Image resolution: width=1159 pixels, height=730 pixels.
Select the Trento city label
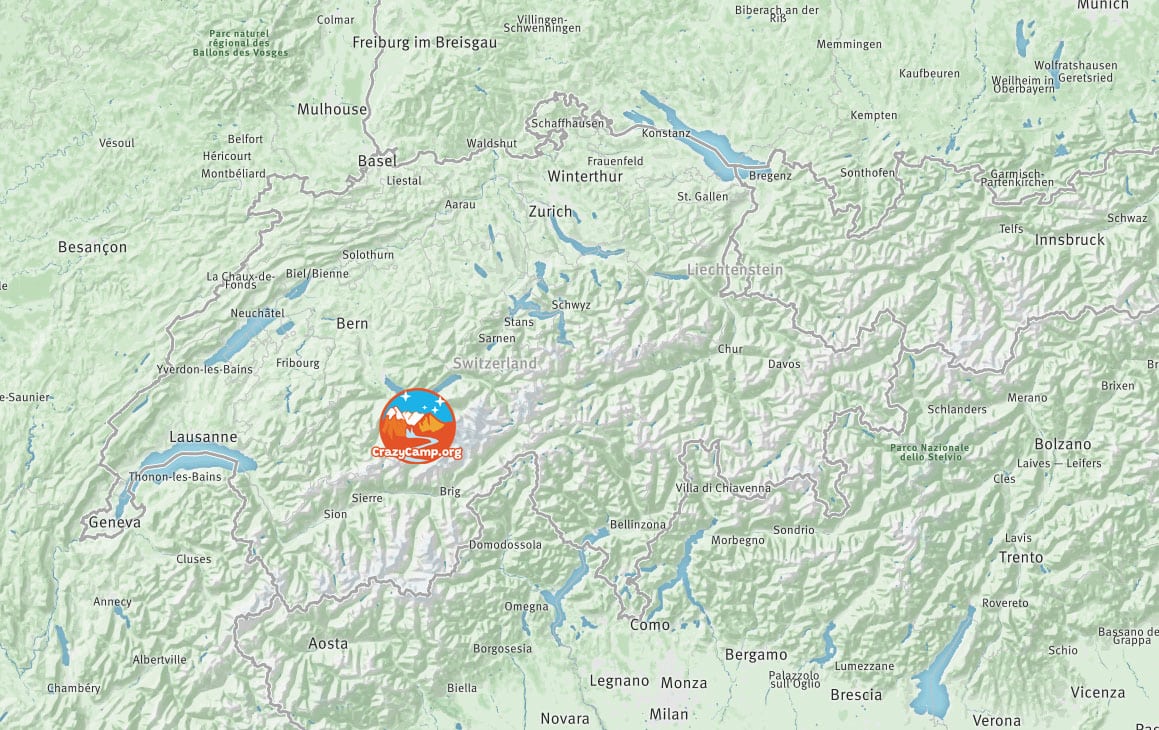[1022, 558]
